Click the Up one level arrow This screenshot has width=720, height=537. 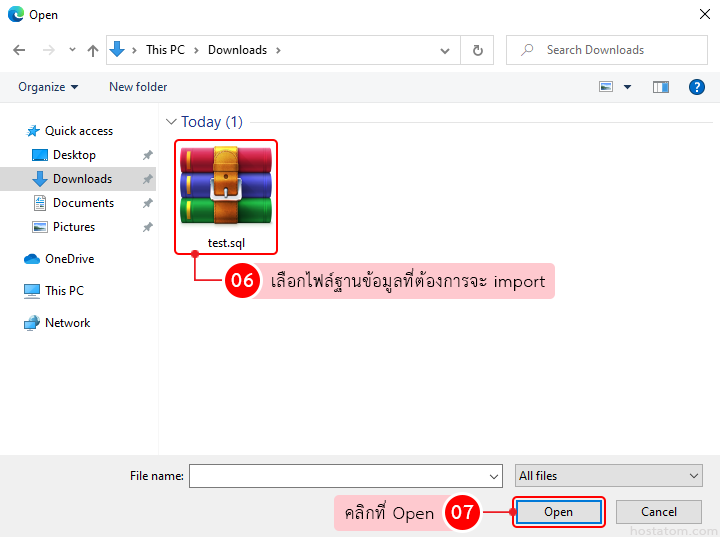[x=93, y=50]
